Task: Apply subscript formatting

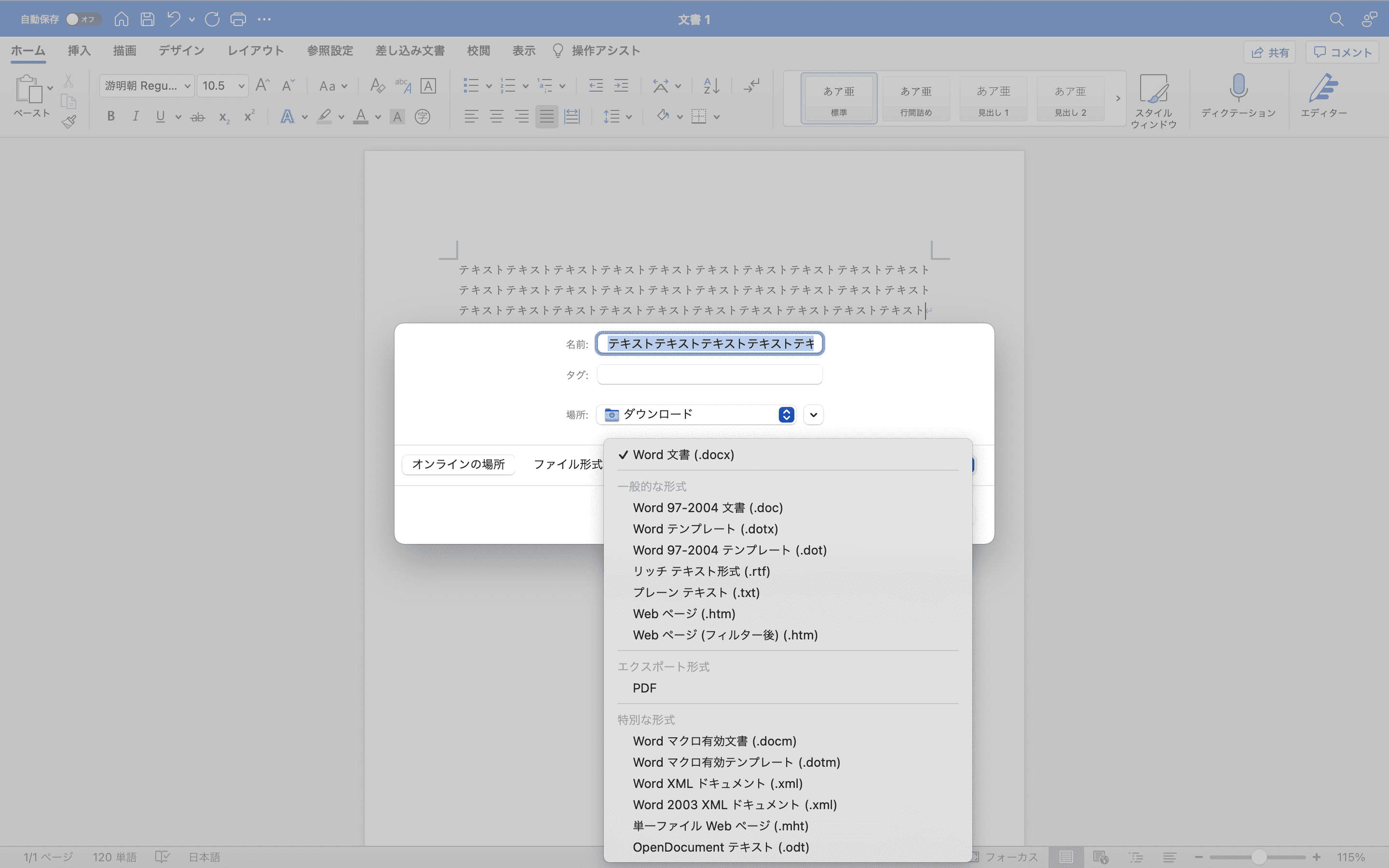Action: point(223,117)
